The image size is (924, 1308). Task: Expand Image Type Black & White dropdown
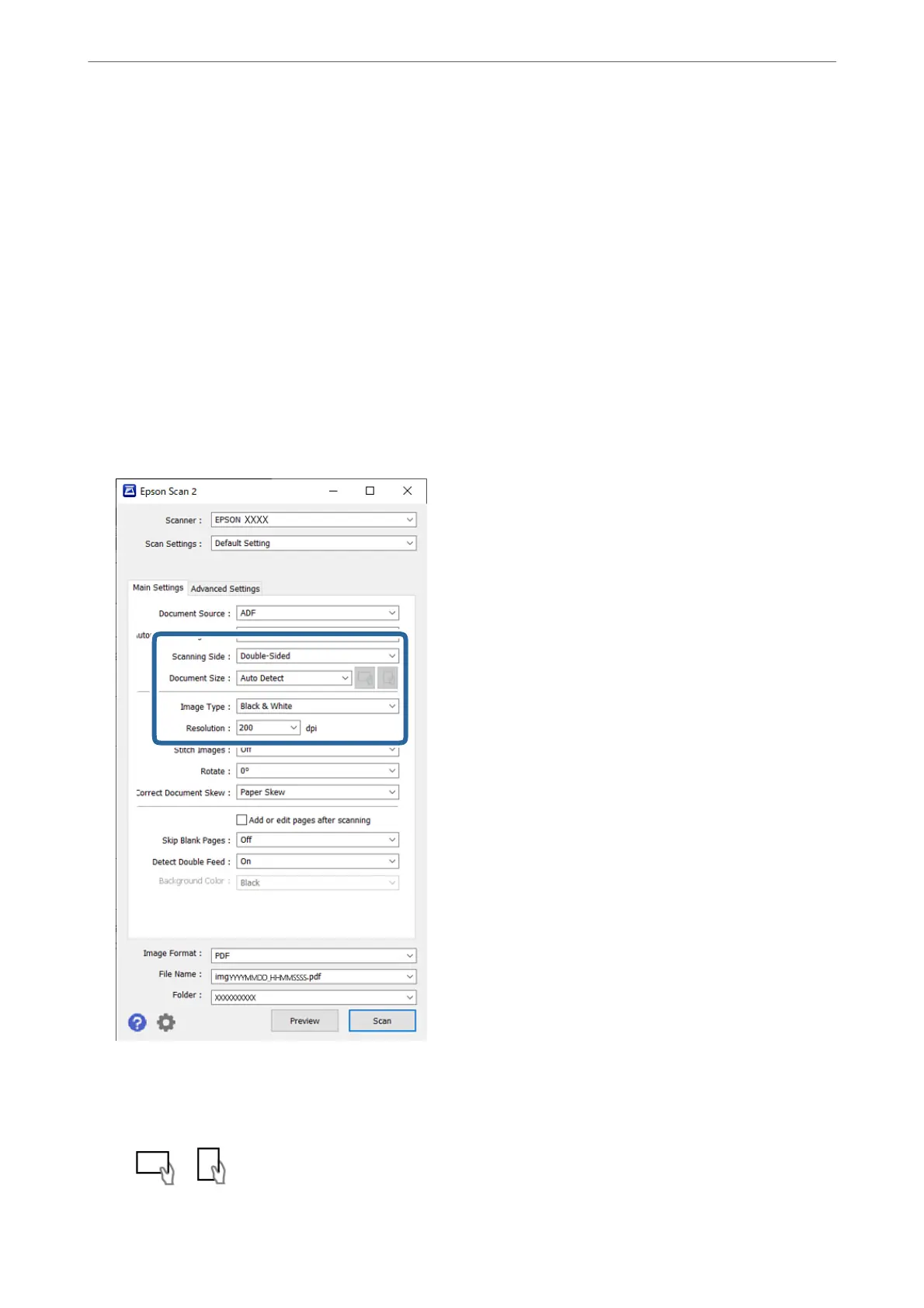(318, 706)
